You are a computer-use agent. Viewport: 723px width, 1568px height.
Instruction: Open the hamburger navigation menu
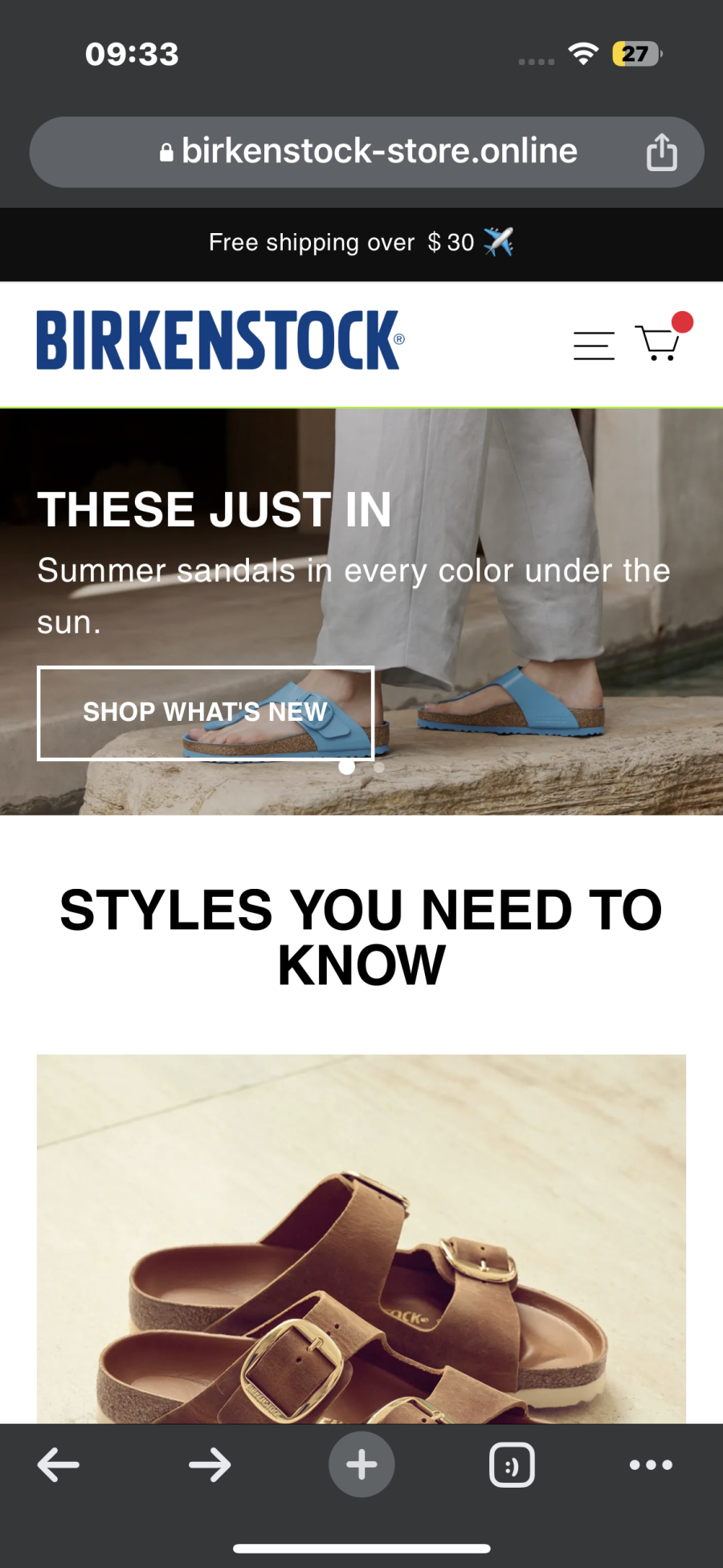click(594, 346)
